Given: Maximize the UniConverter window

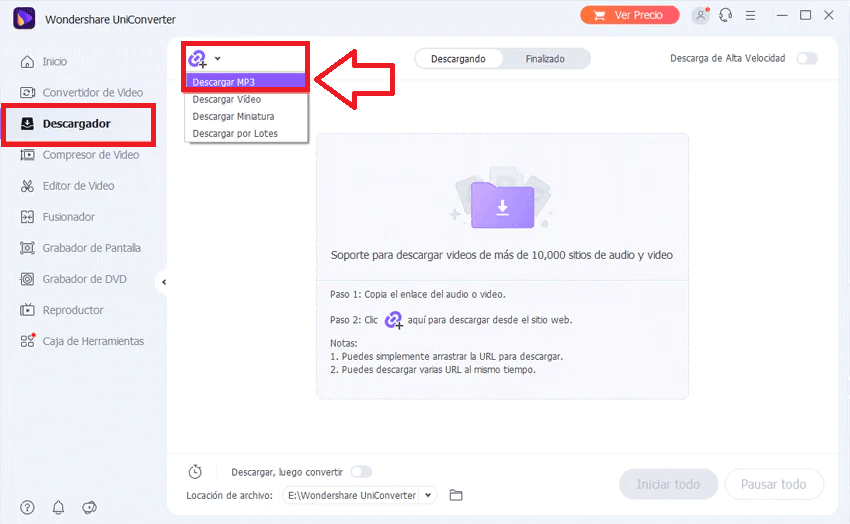Looking at the screenshot, I should (x=806, y=15).
